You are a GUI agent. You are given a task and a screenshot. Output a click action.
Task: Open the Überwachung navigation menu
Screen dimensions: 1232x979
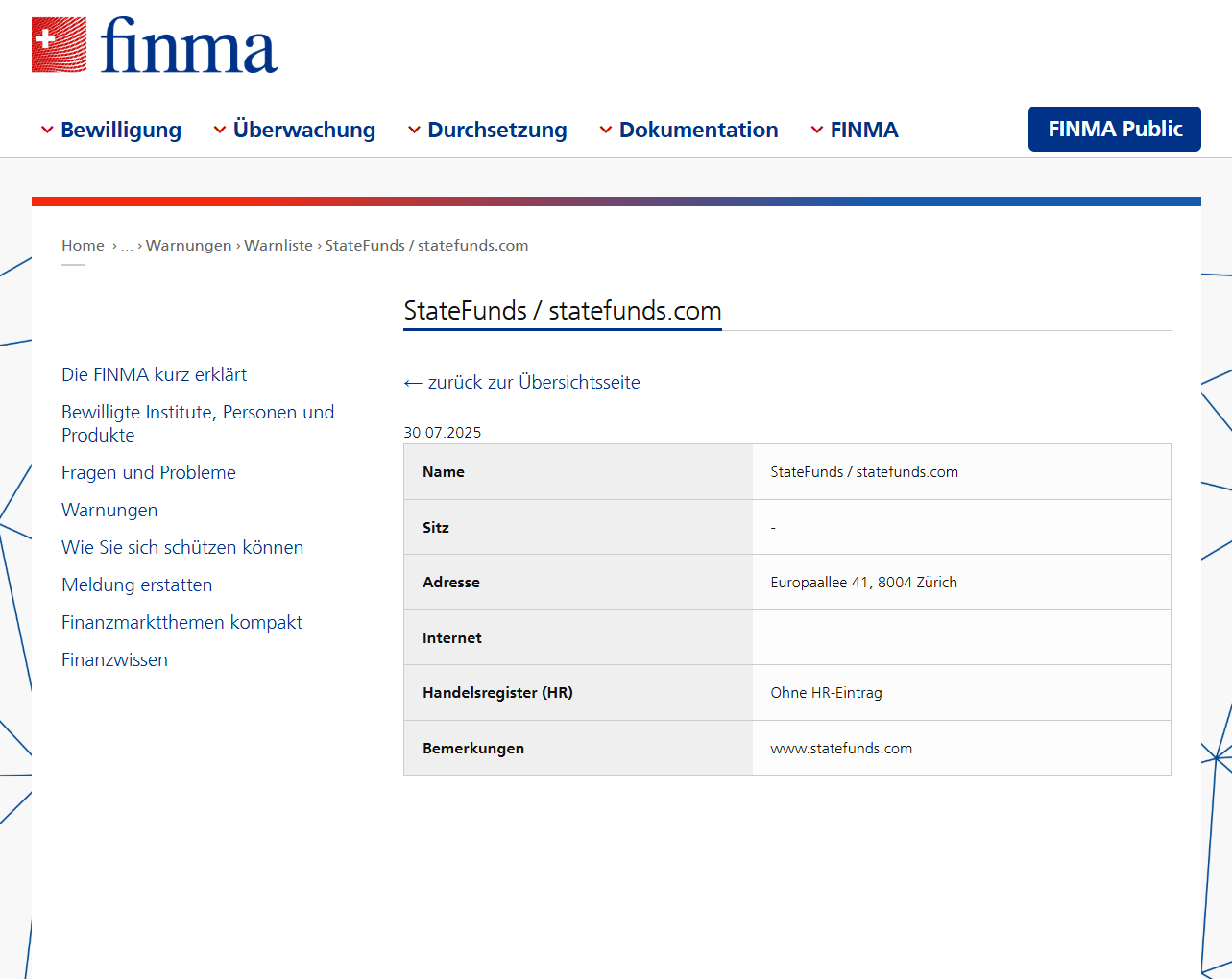[304, 130]
